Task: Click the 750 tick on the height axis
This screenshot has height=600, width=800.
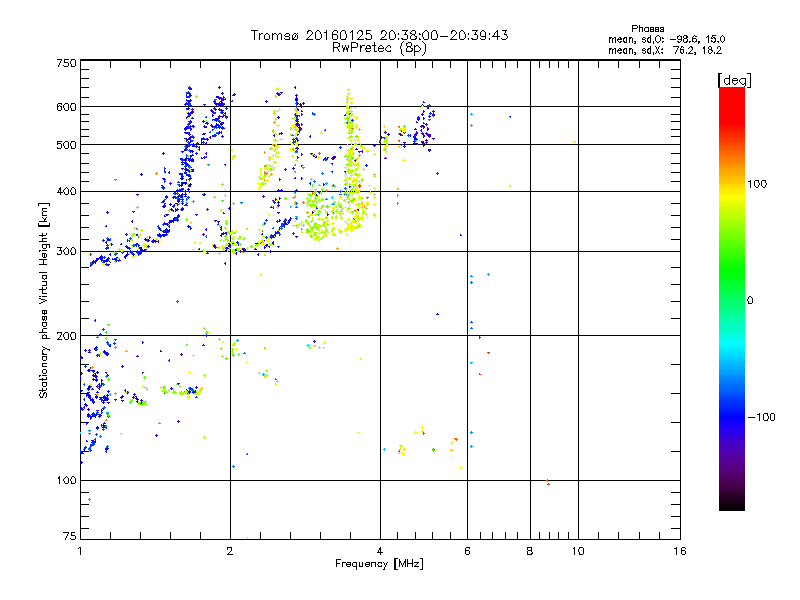Action: 66,63
